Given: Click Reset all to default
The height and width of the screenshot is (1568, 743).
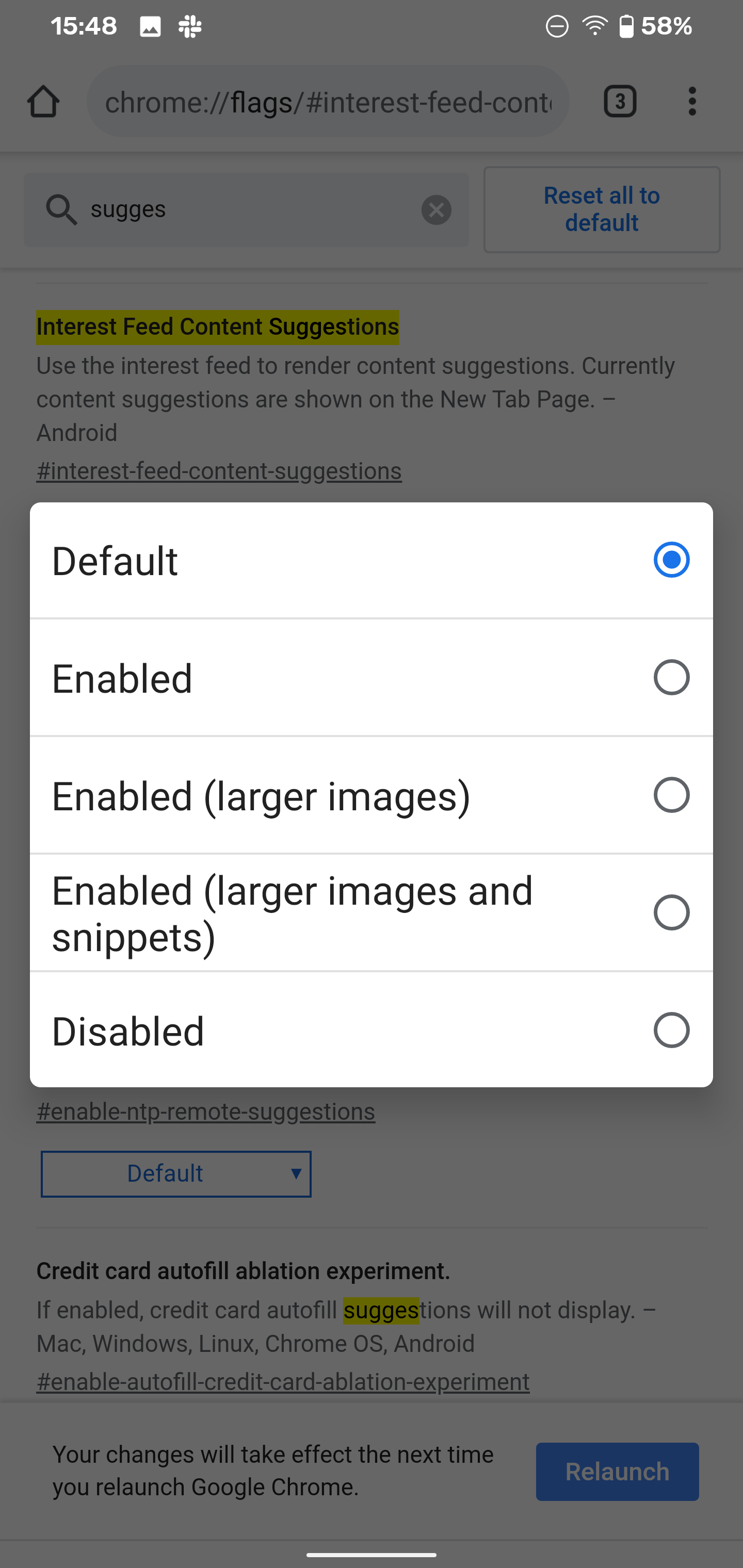Looking at the screenshot, I should [601, 209].
